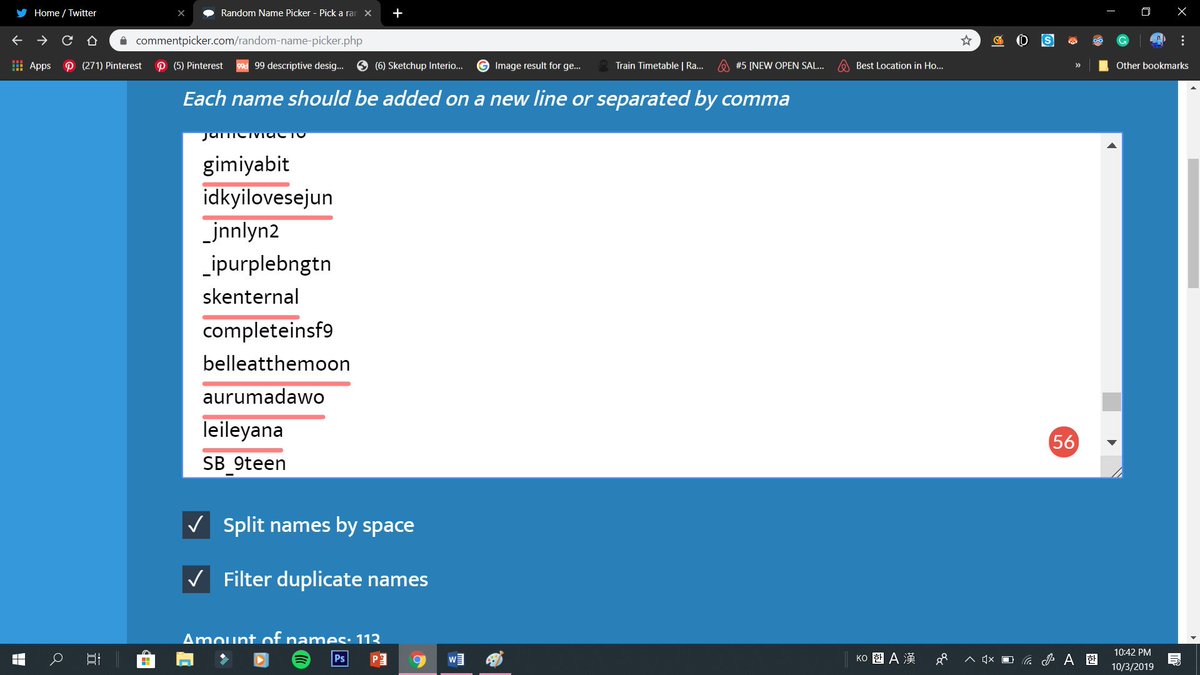Open File Explorer from taskbar
Image resolution: width=1200 pixels, height=675 pixels.
click(185, 660)
